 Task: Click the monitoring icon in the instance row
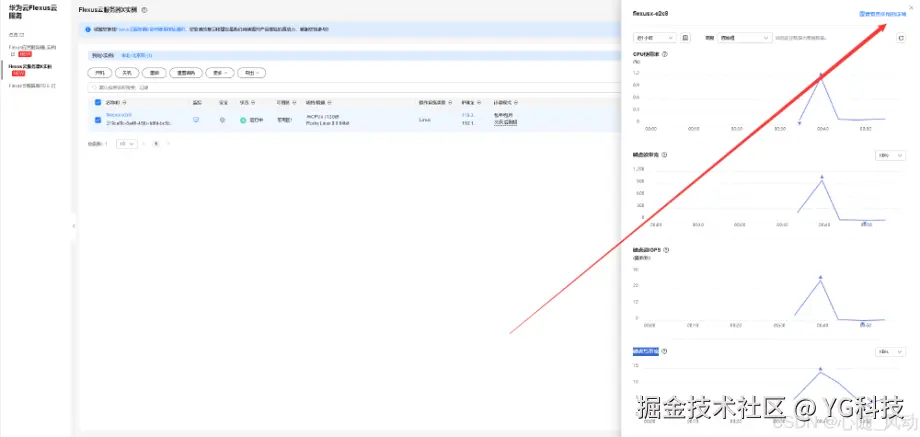point(197,120)
